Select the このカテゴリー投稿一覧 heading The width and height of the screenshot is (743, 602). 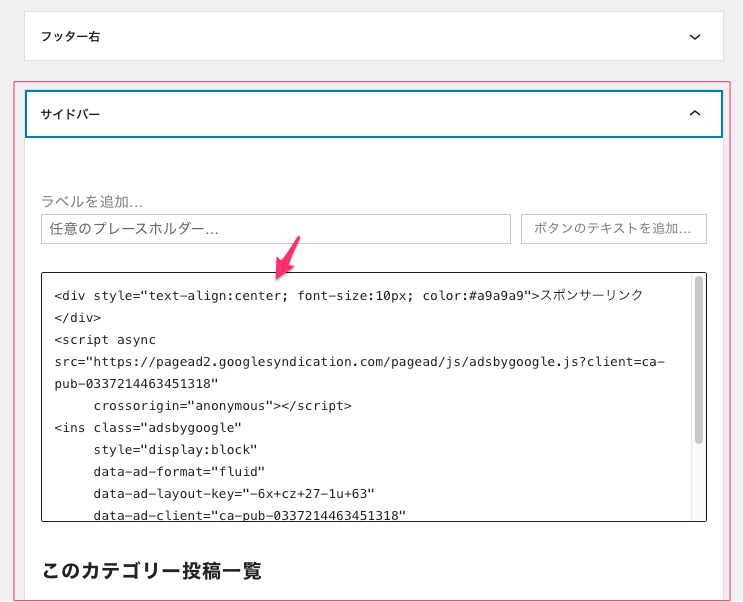tap(151, 571)
